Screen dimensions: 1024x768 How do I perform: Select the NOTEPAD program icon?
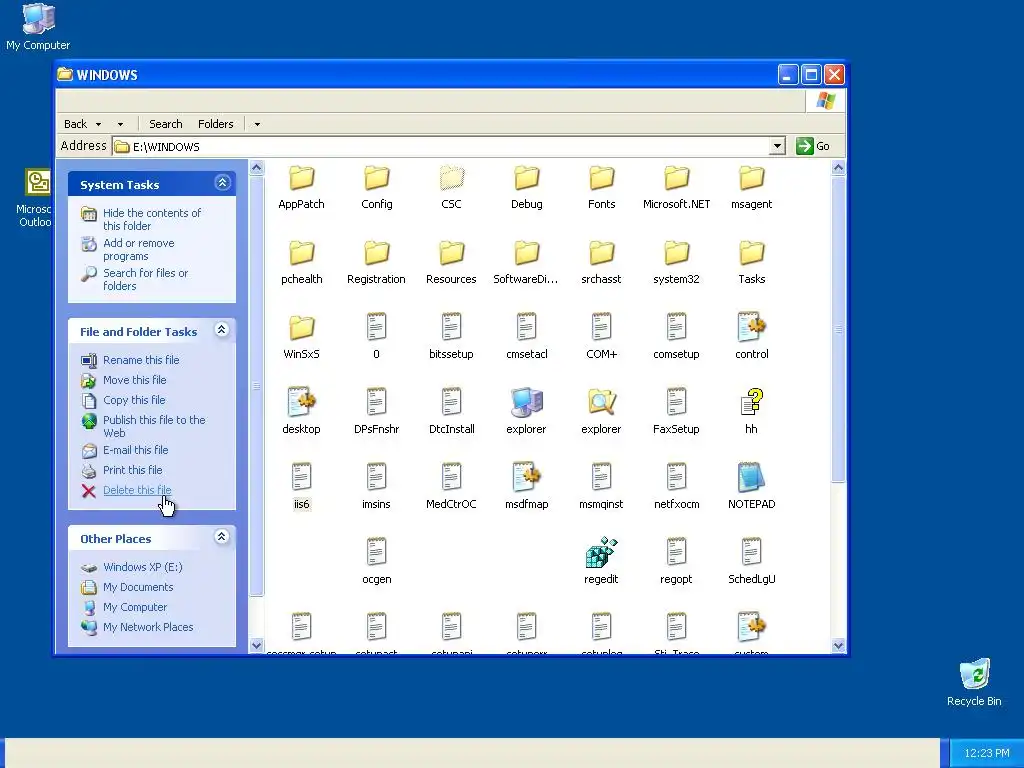pos(752,477)
